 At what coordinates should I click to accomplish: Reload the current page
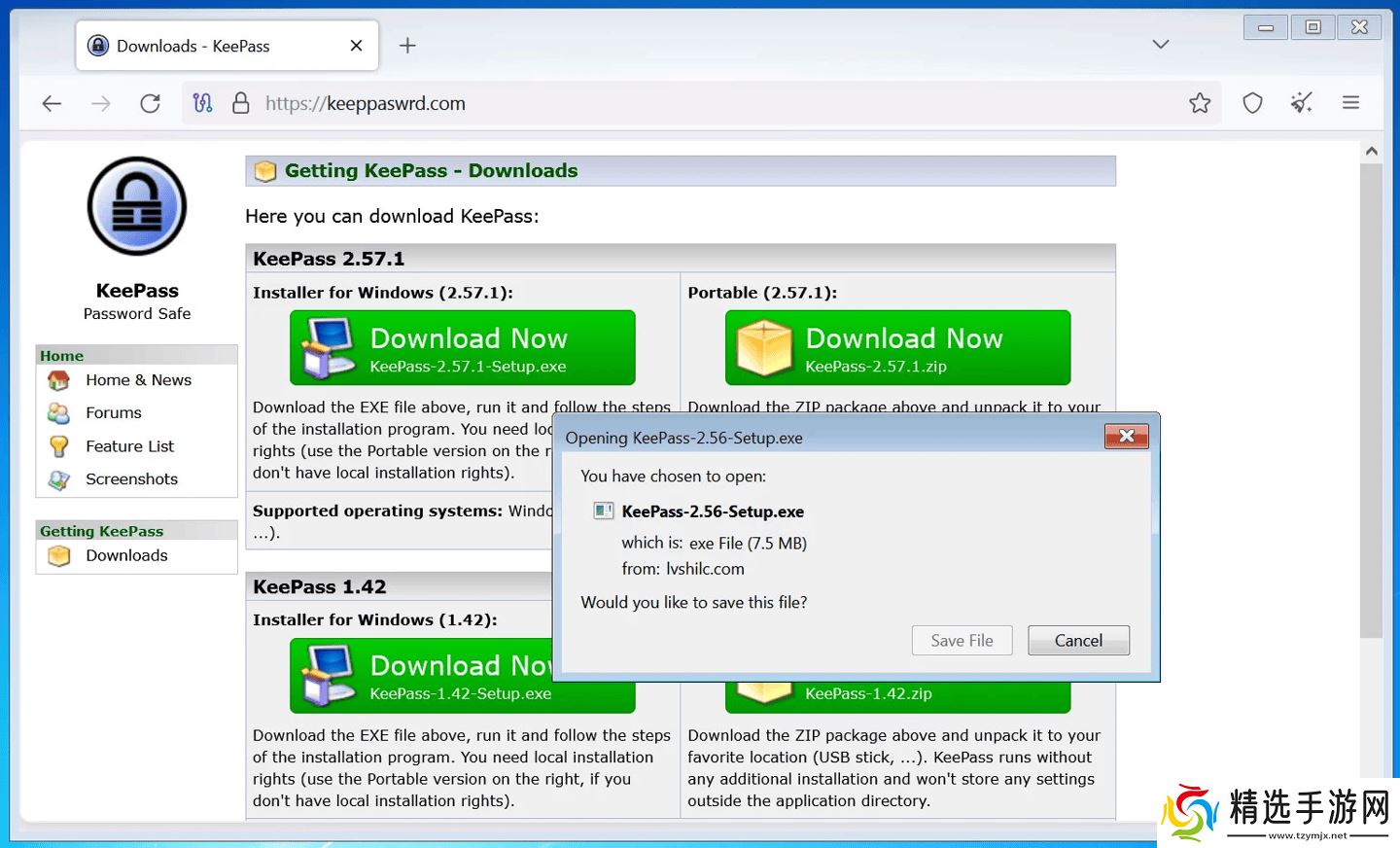click(x=150, y=103)
